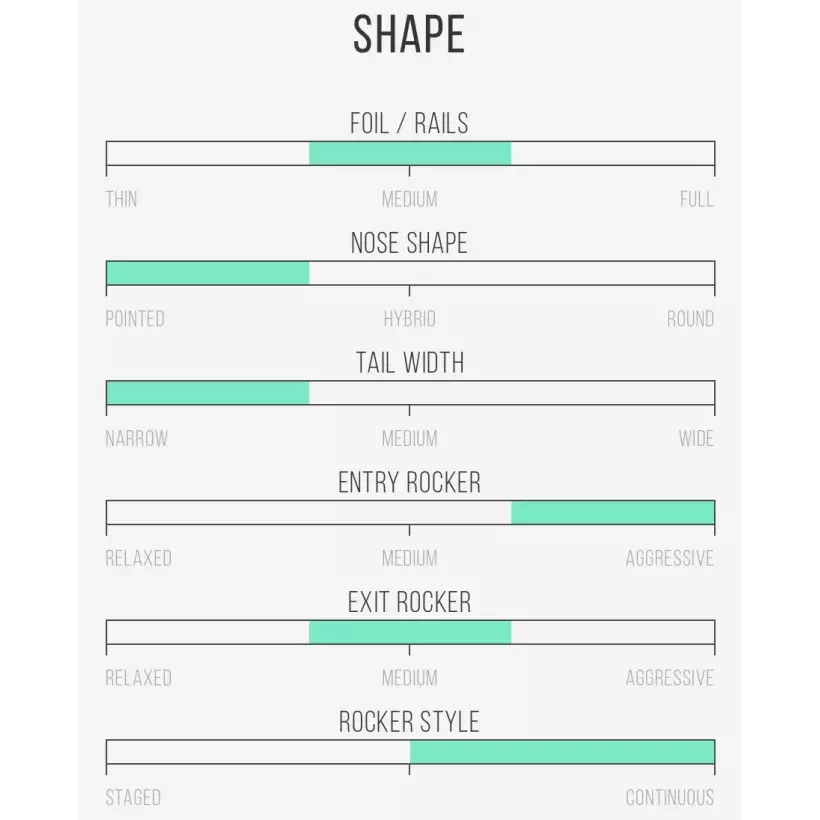This screenshot has height=820, width=820.
Task: Click the POINTED label under Nose Shape
Action: coord(135,319)
